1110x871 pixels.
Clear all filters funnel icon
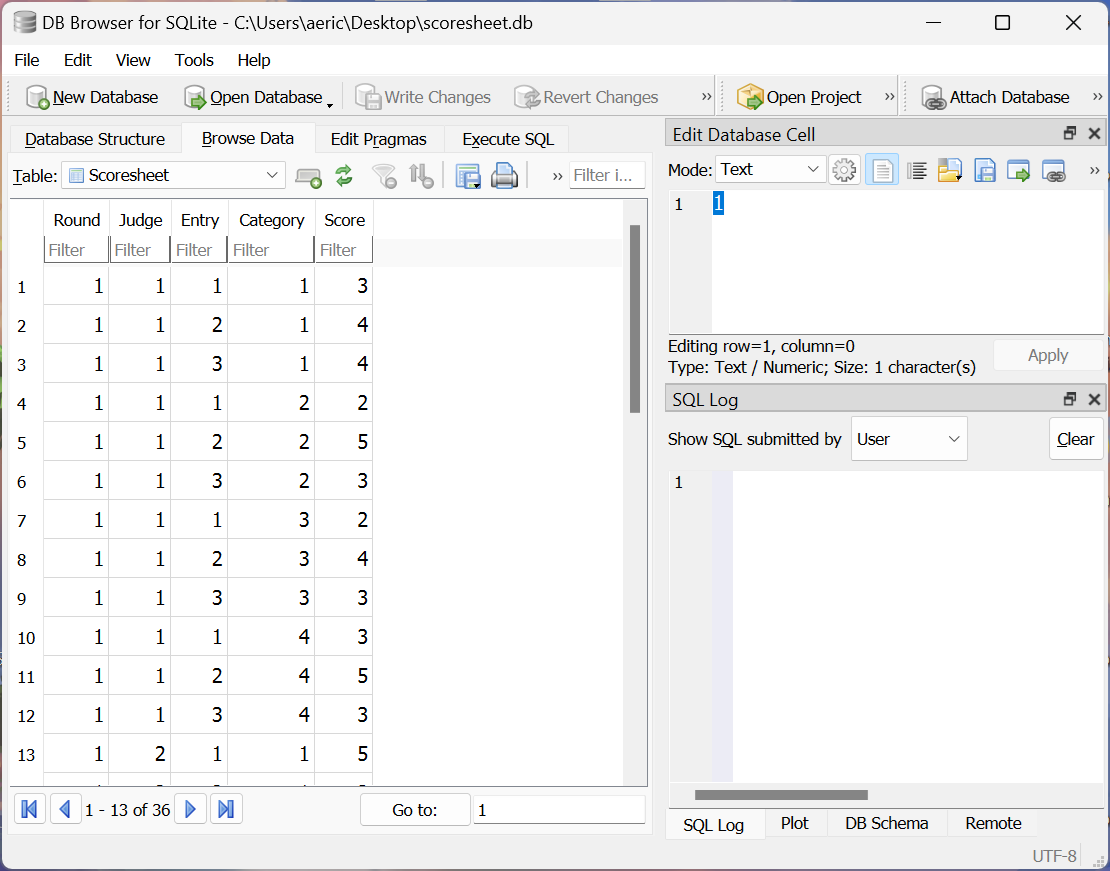(x=384, y=176)
